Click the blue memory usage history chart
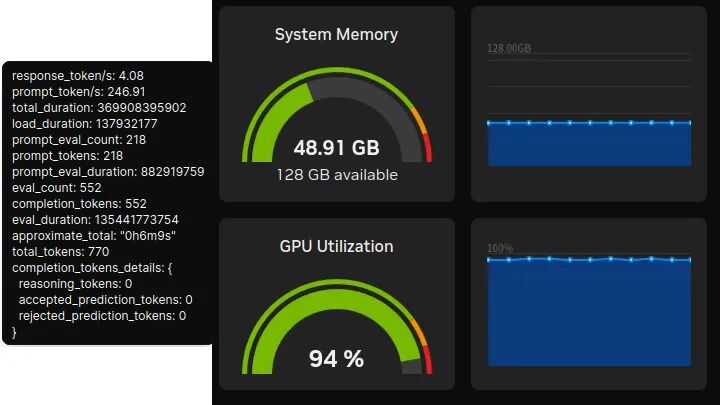Image resolution: width=720 pixels, height=405 pixels. (x=589, y=145)
